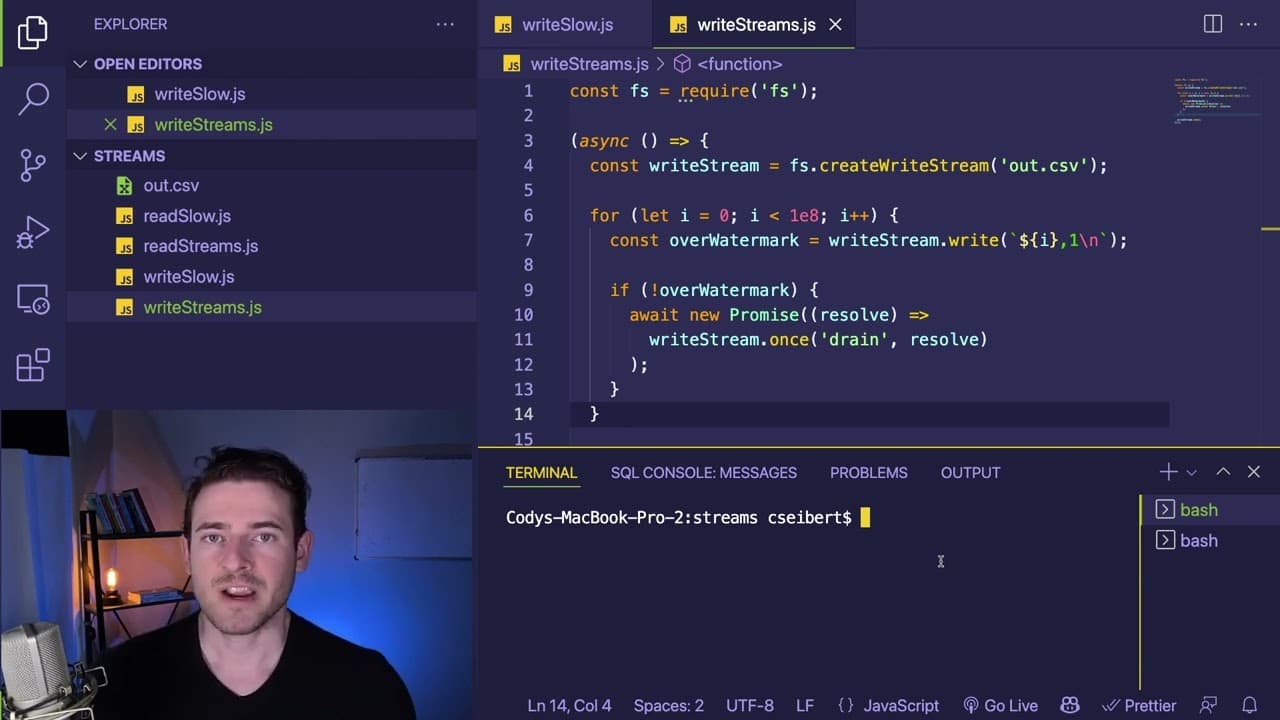Click the Ln 14, Col 4 indicator
The image size is (1280, 720).
(x=569, y=706)
